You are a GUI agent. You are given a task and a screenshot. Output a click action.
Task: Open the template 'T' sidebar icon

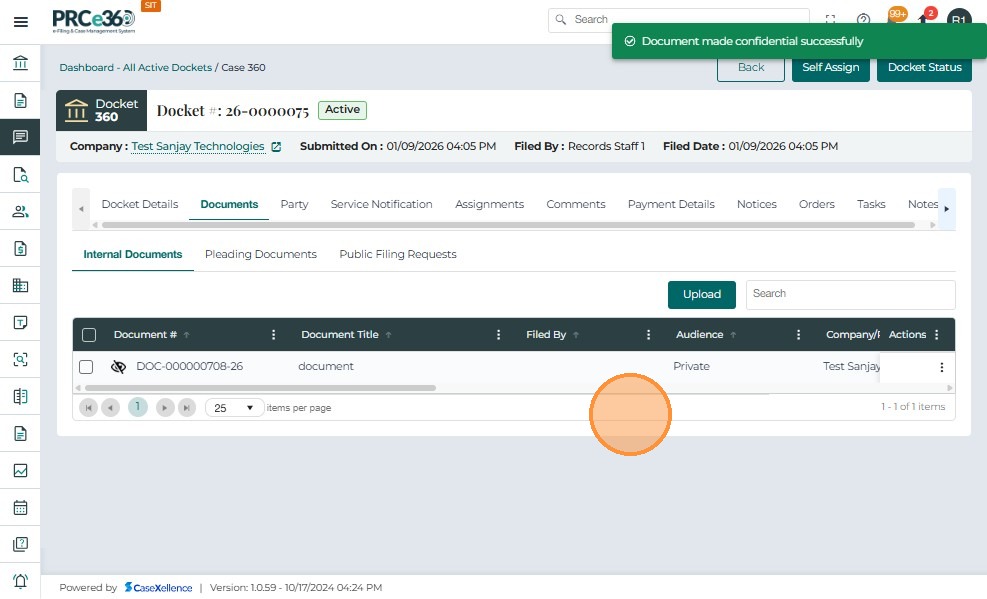[20, 322]
